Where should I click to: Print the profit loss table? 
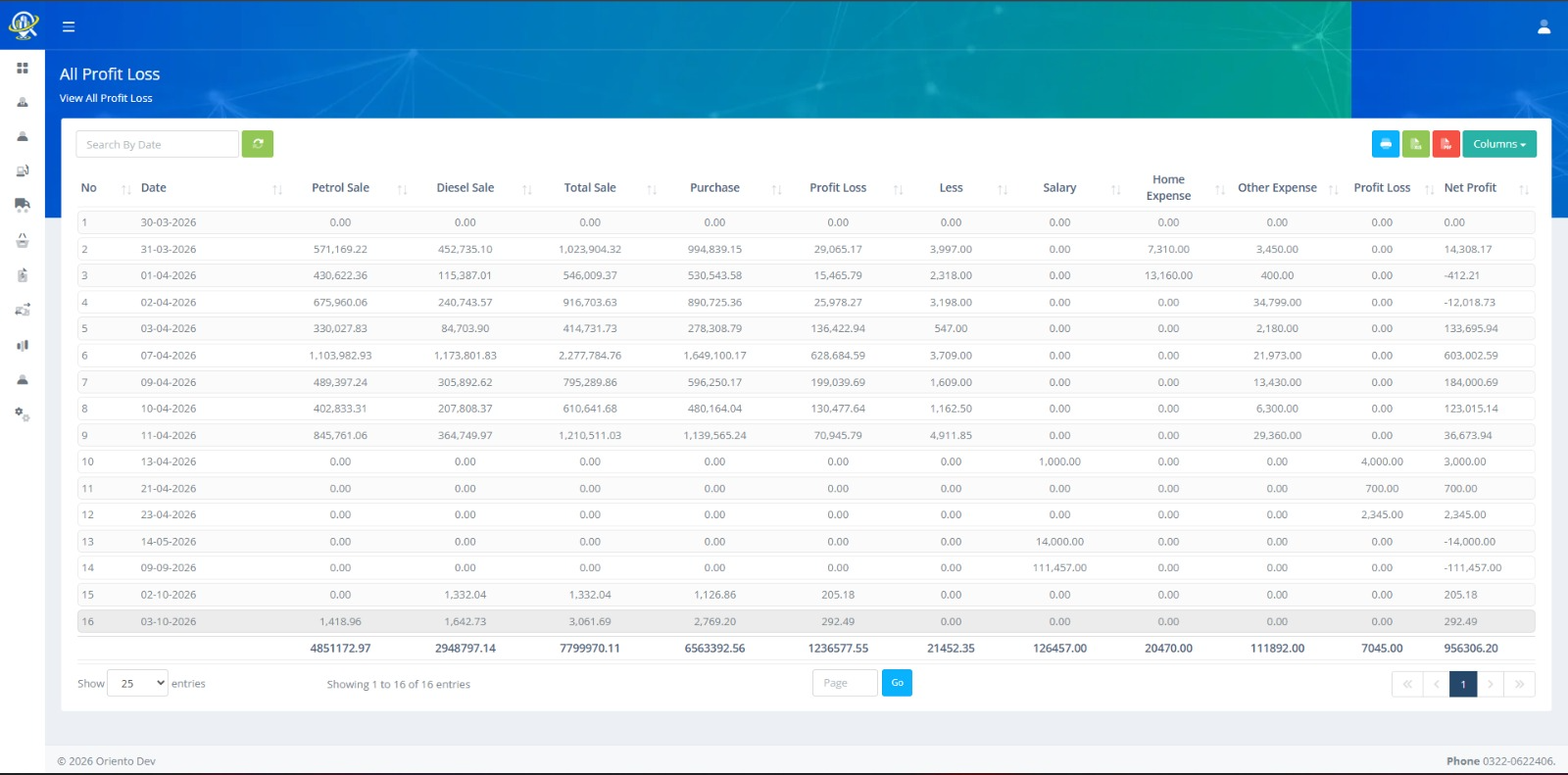click(1386, 144)
